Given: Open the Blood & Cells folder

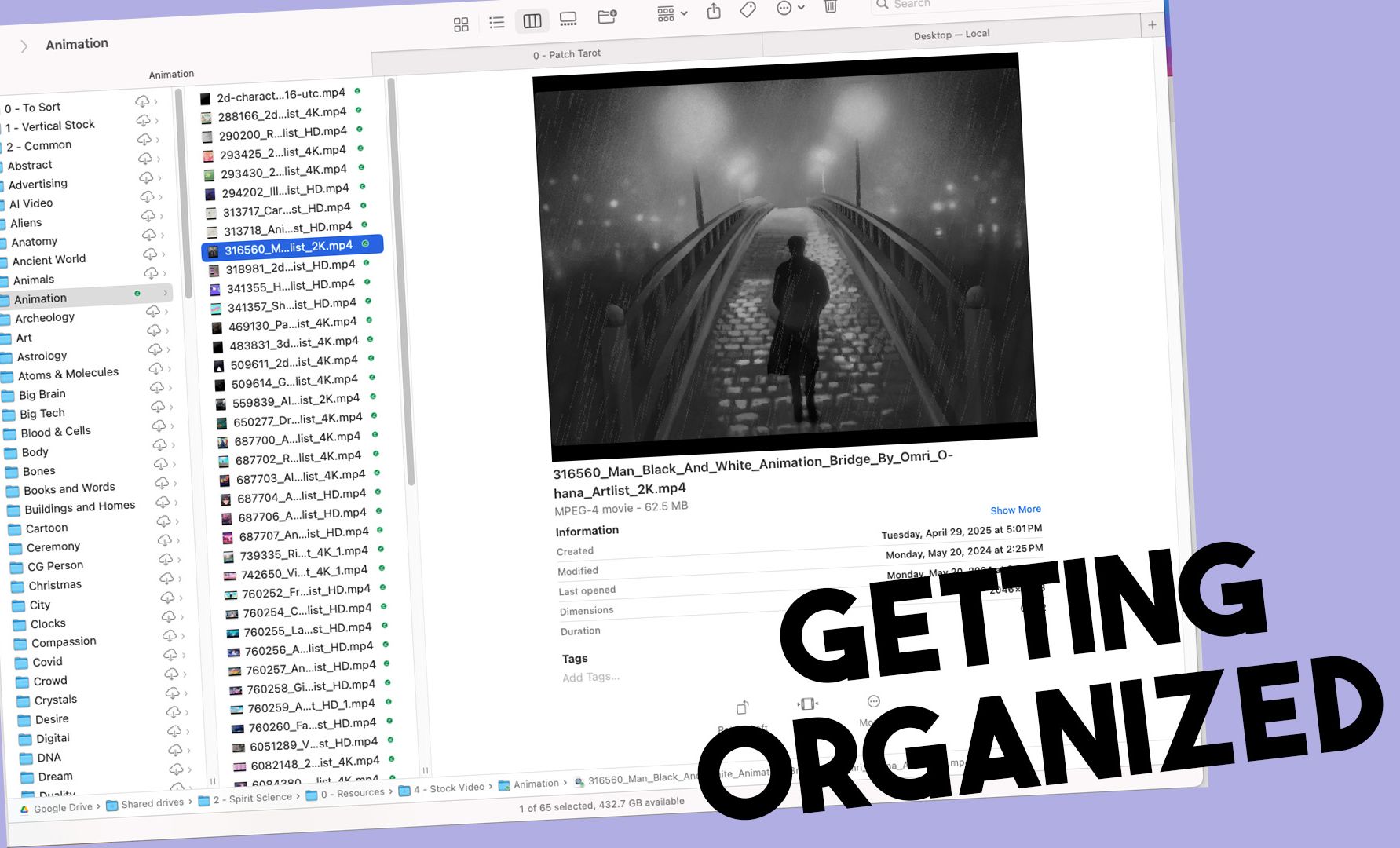Looking at the screenshot, I should point(54,432).
